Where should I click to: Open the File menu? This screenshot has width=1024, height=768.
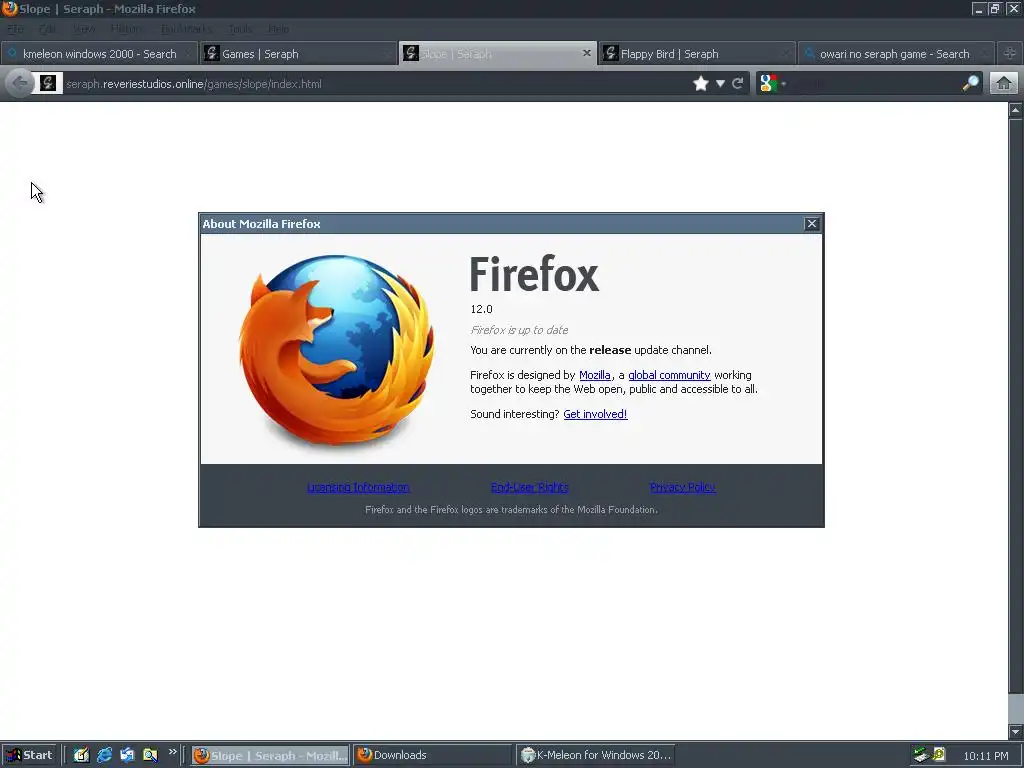pyautogui.click(x=15, y=29)
